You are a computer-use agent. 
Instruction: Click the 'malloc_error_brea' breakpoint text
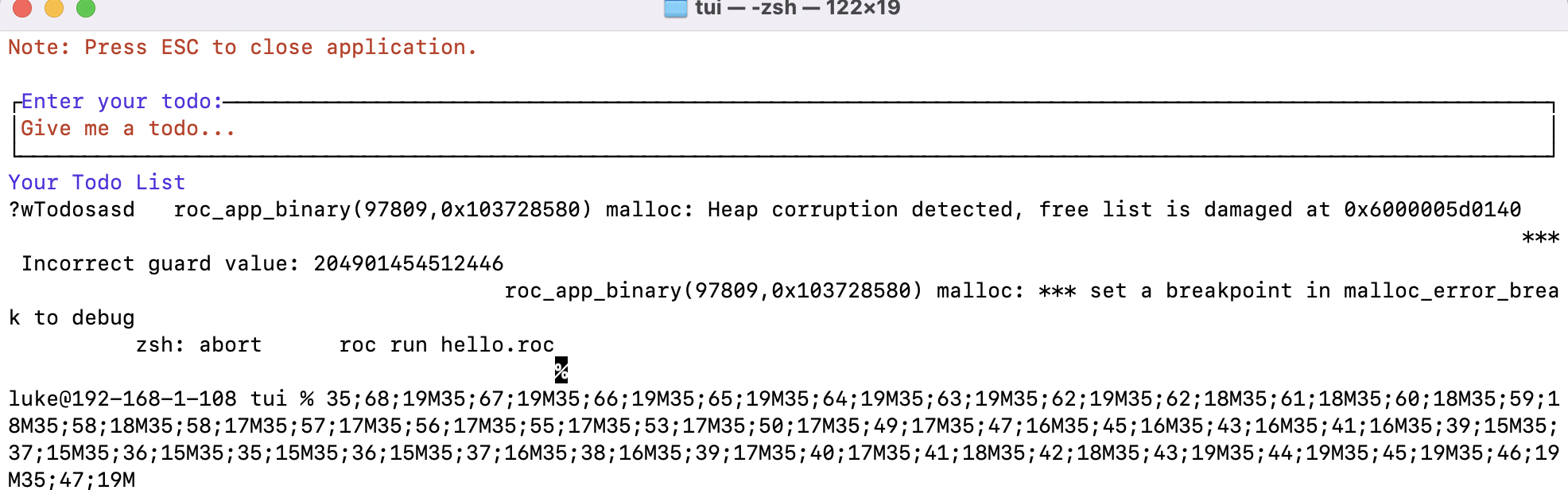1451,291
